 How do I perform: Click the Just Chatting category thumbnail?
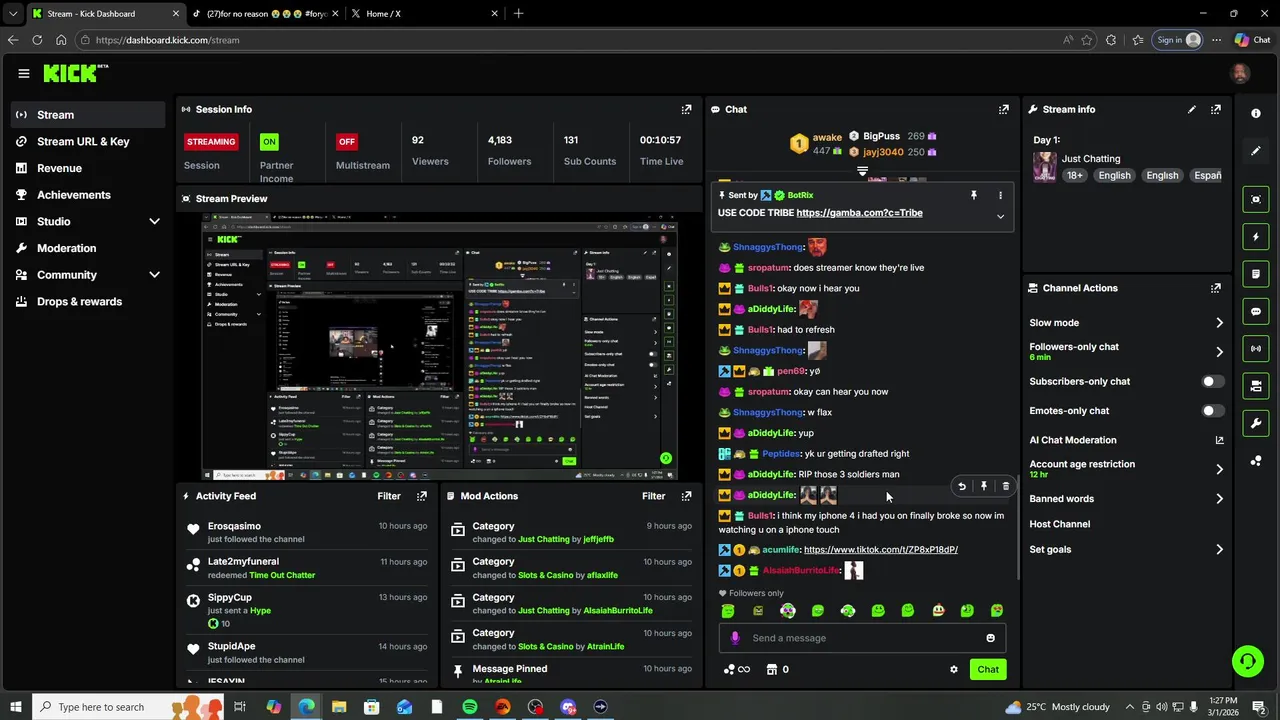[1045, 166]
